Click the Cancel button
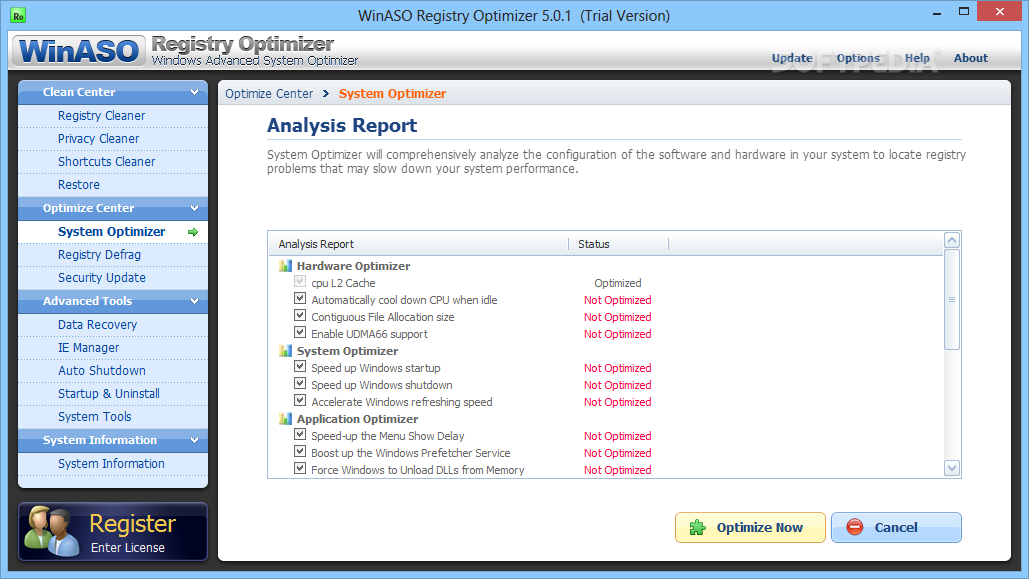Viewport: 1029px width, 579px height. click(896, 527)
